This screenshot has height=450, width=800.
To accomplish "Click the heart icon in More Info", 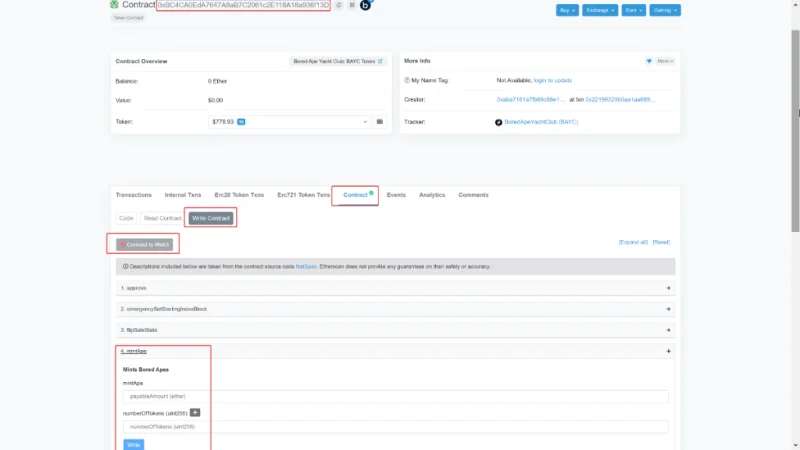I will (648, 61).
